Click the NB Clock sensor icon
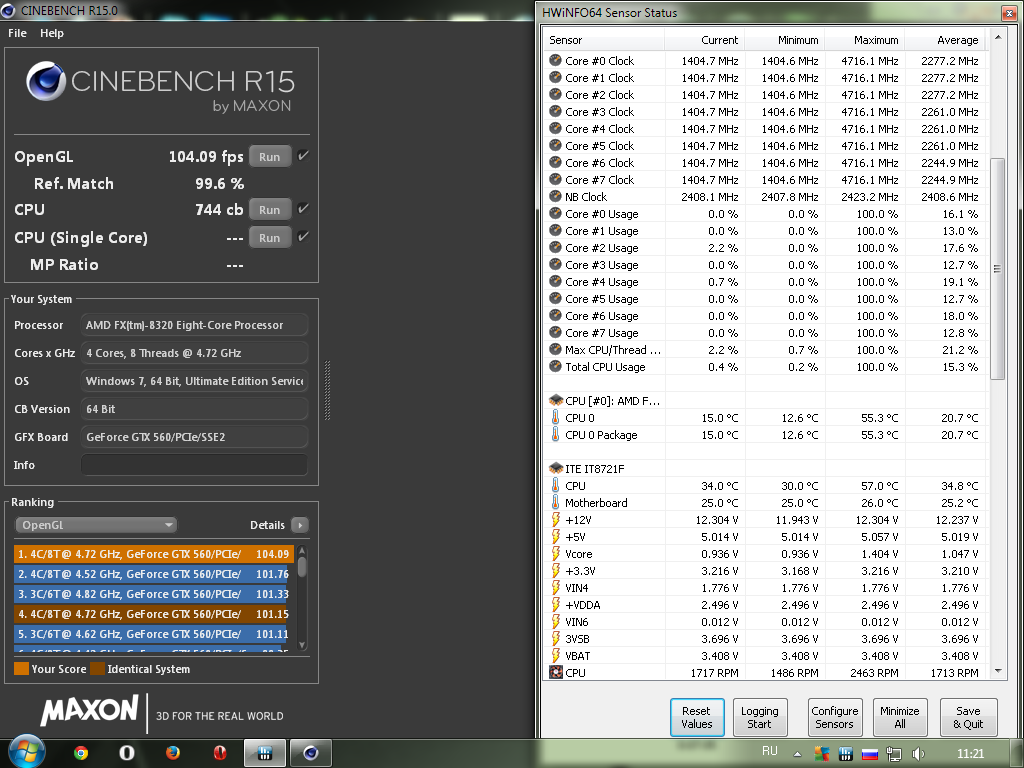Screen dimensions: 1024x768 coord(555,196)
